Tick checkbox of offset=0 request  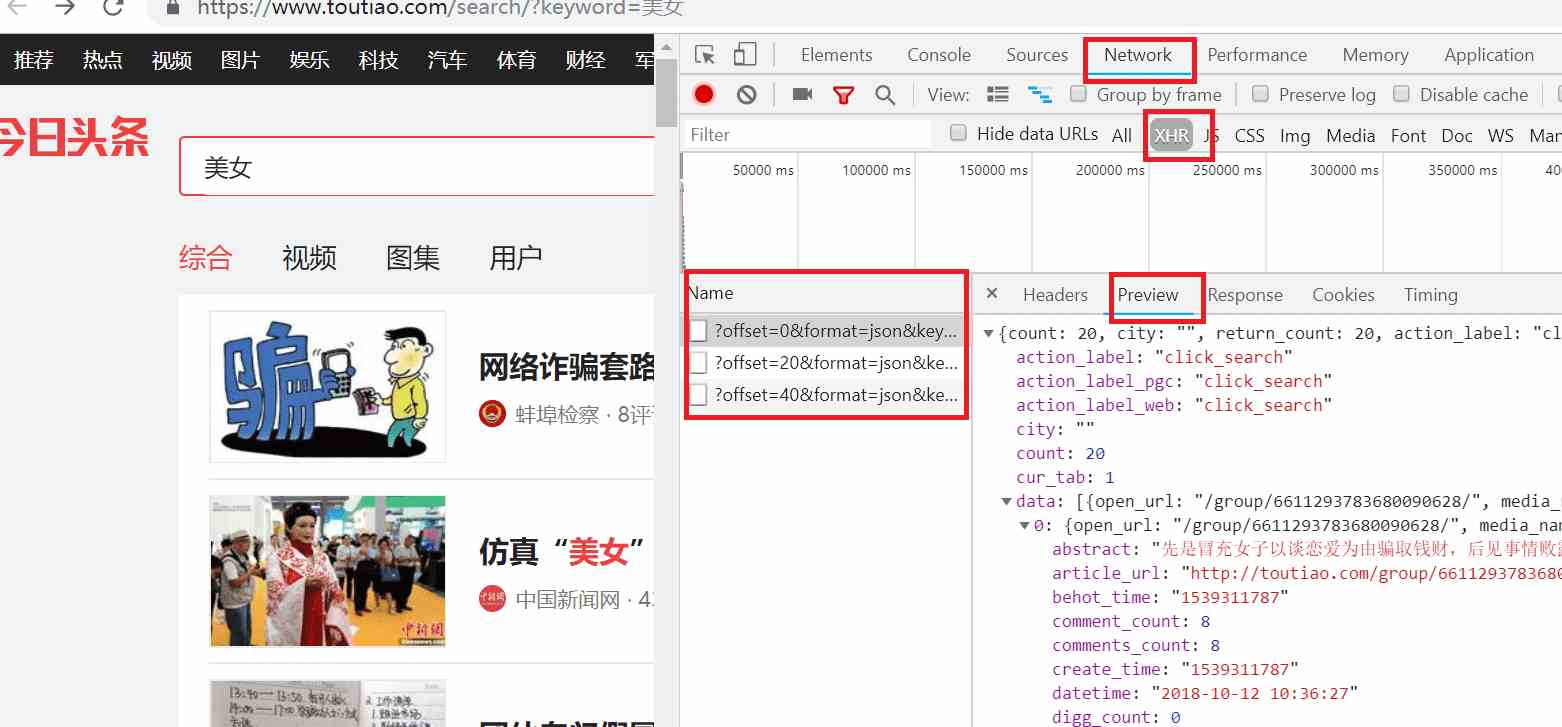coord(698,331)
